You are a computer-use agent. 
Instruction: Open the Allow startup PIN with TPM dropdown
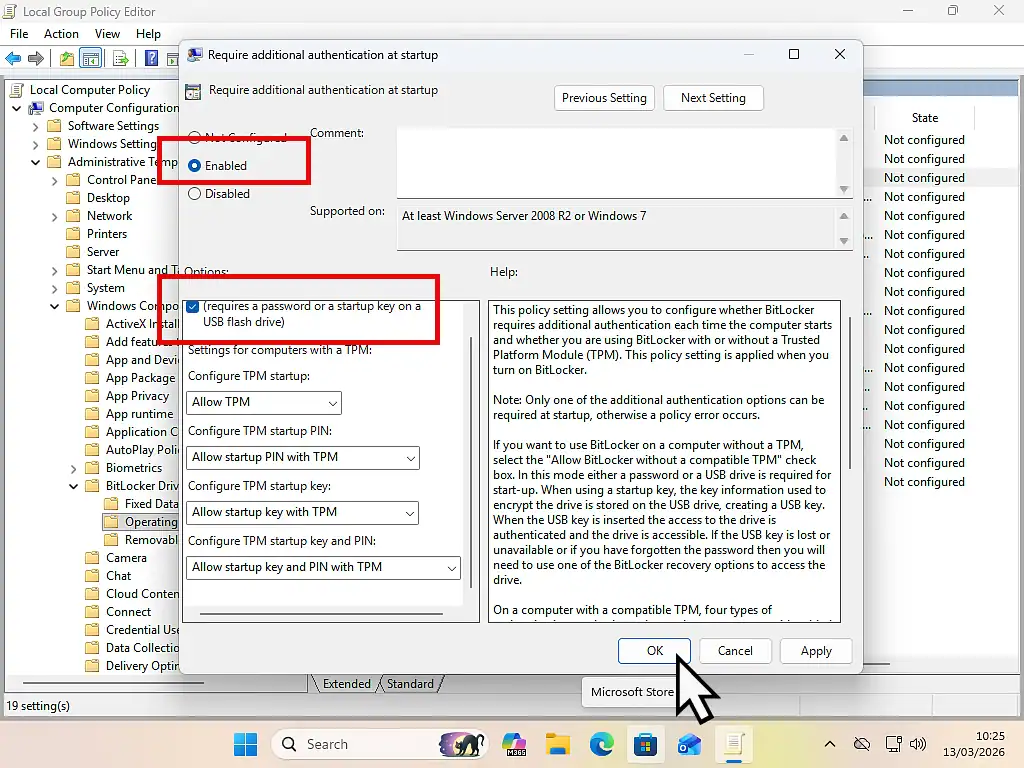pos(410,458)
